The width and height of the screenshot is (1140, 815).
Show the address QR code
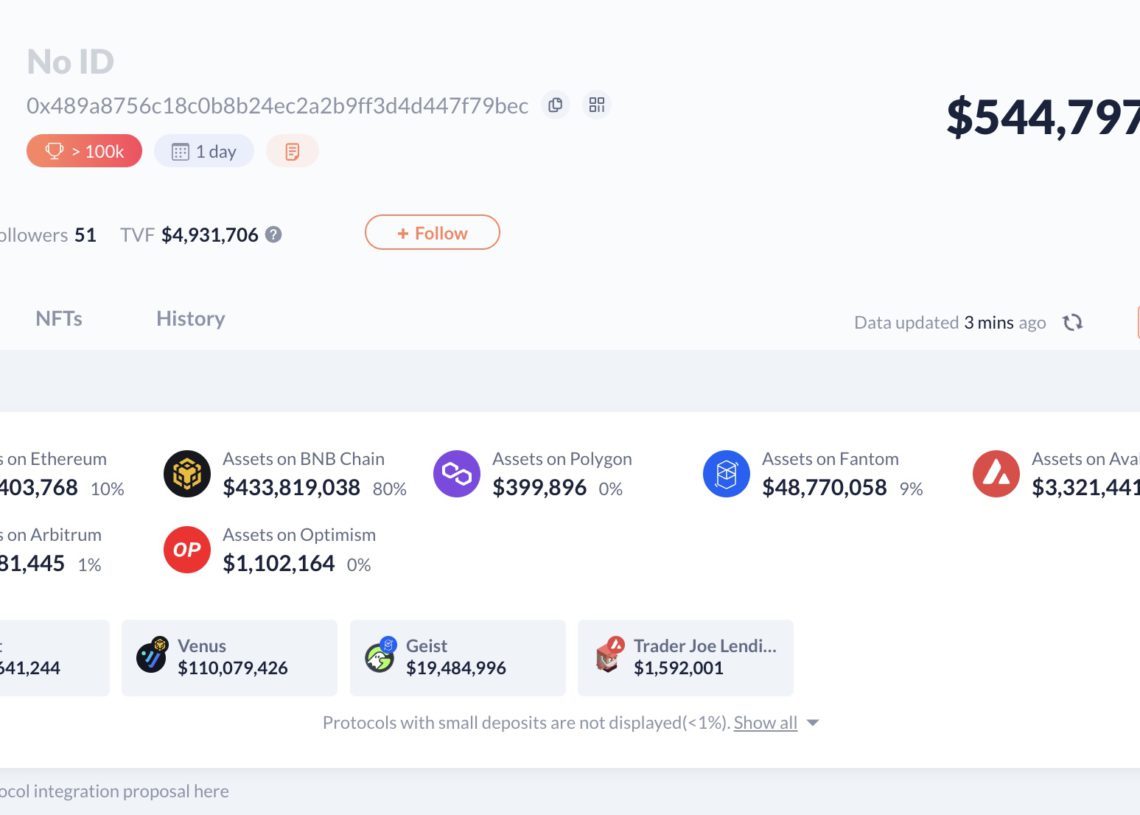[x=597, y=105]
